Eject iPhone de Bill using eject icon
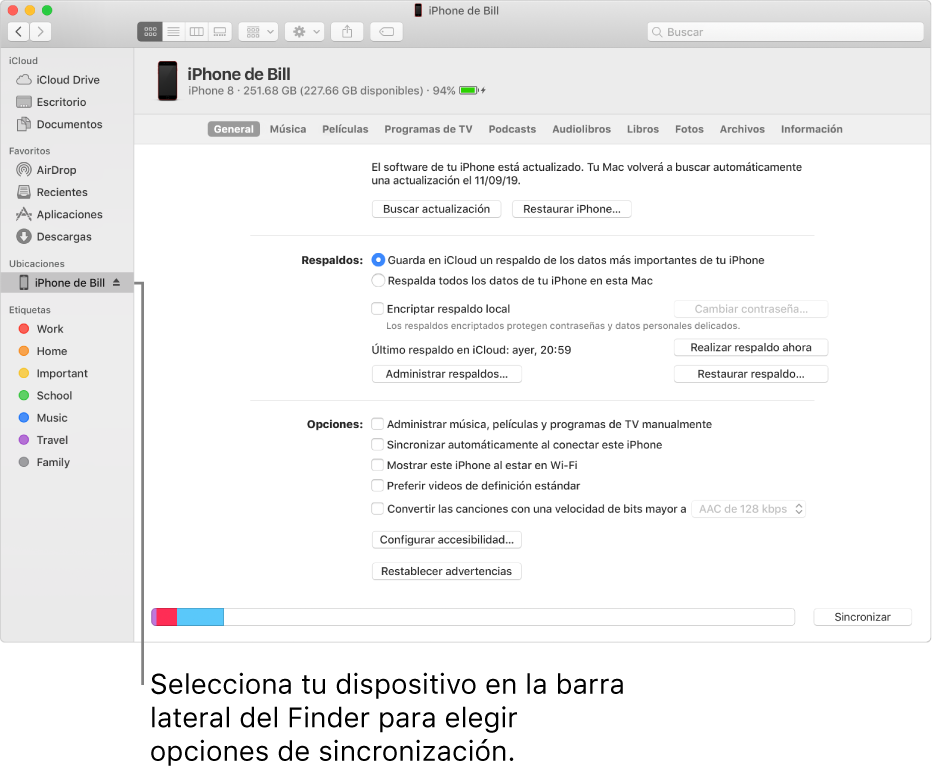This screenshot has height=777, width=934. (x=116, y=282)
